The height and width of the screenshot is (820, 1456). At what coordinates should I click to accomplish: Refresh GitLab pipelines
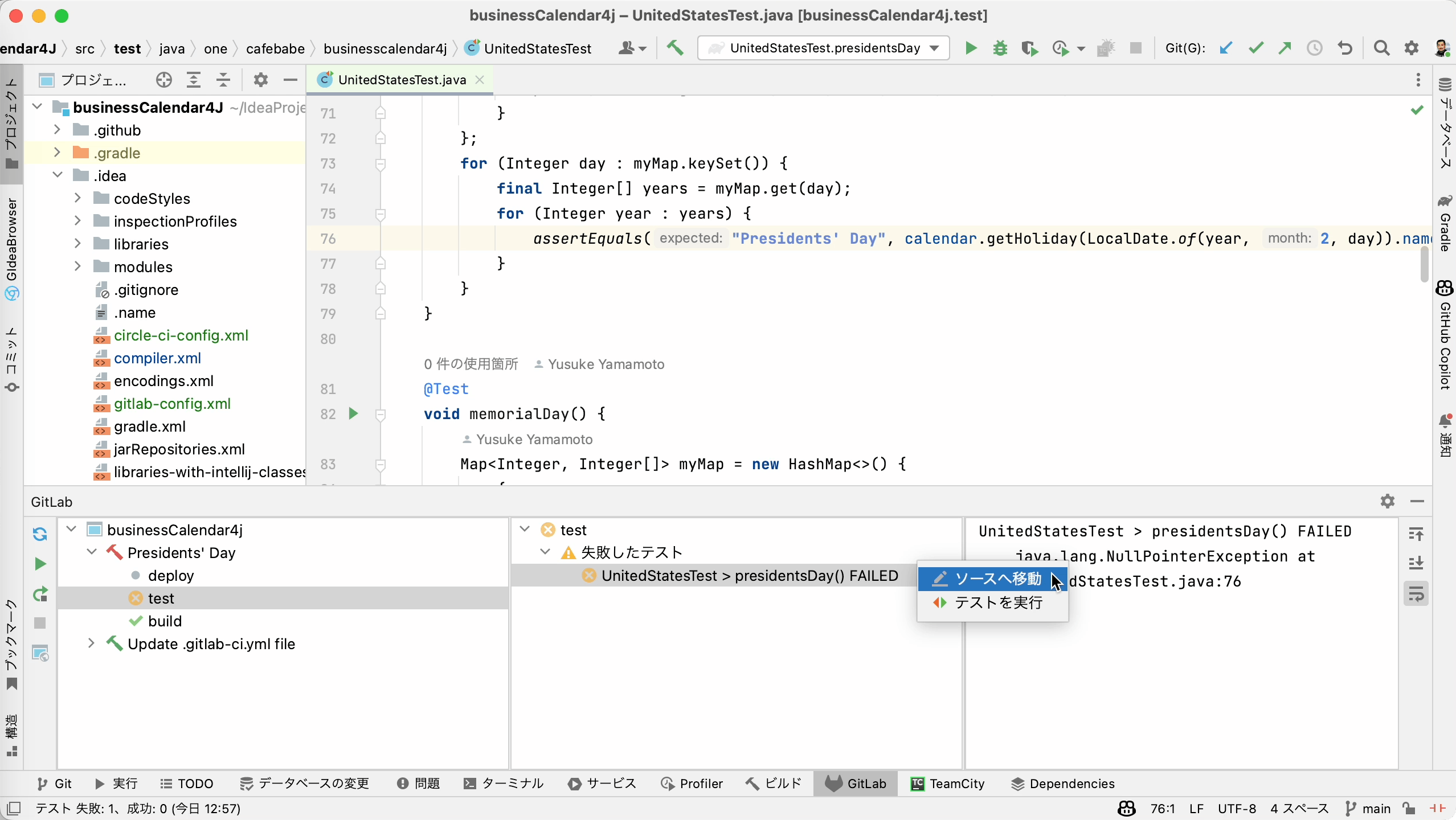(x=40, y=534)
